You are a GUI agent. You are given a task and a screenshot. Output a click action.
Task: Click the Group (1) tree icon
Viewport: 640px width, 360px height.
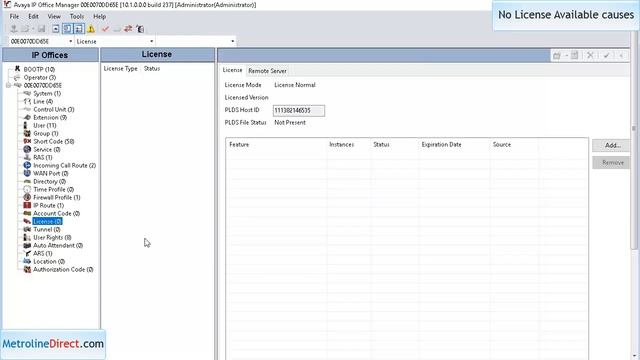(x=27, y=133)
